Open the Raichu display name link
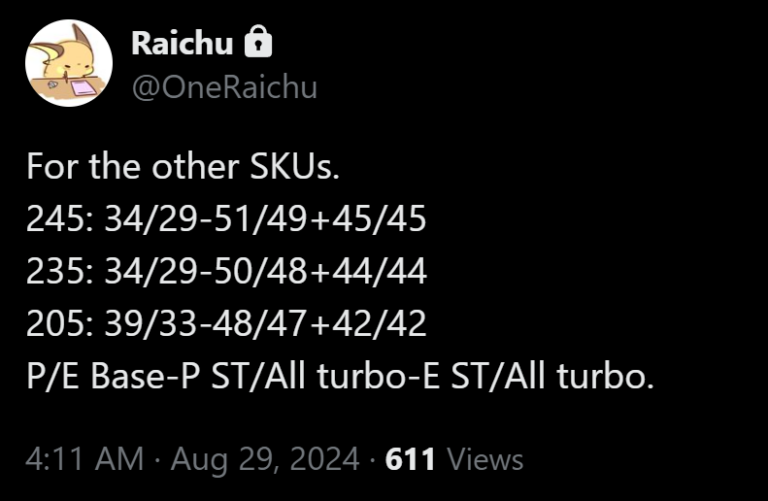 (x=182, y=43)
